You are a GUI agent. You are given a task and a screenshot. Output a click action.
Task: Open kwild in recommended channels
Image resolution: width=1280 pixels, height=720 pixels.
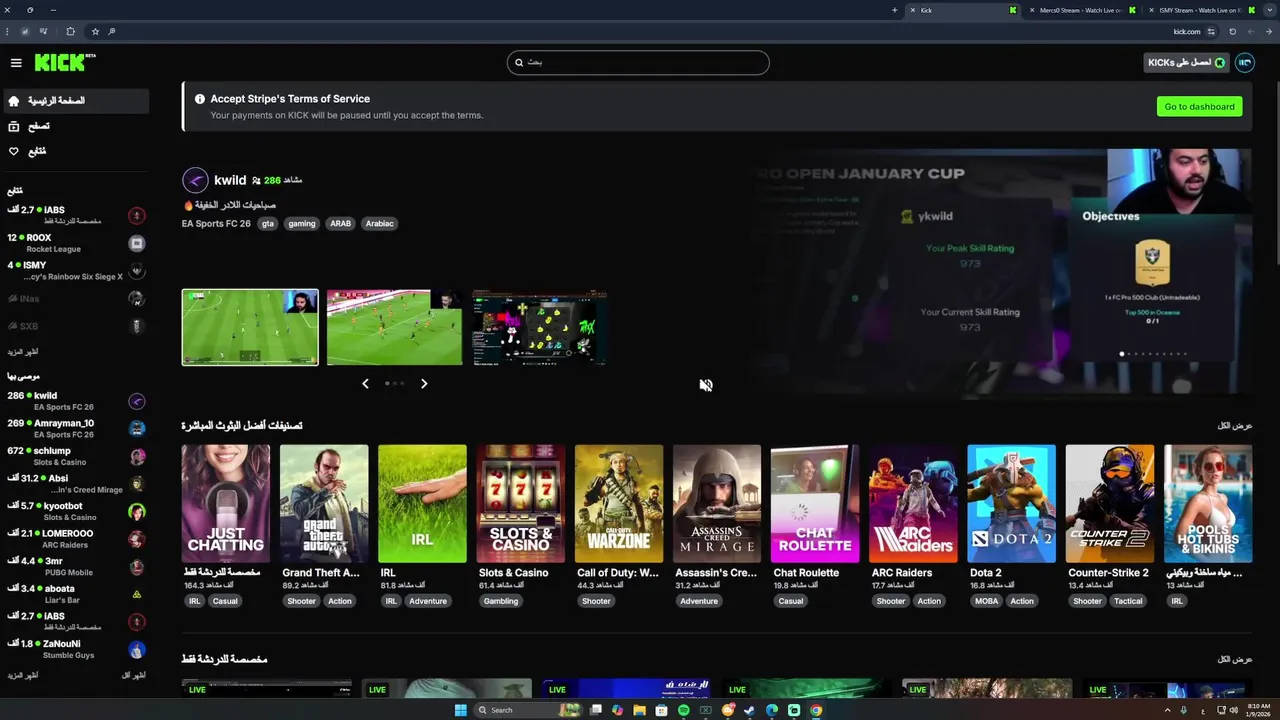pos(75,401)
